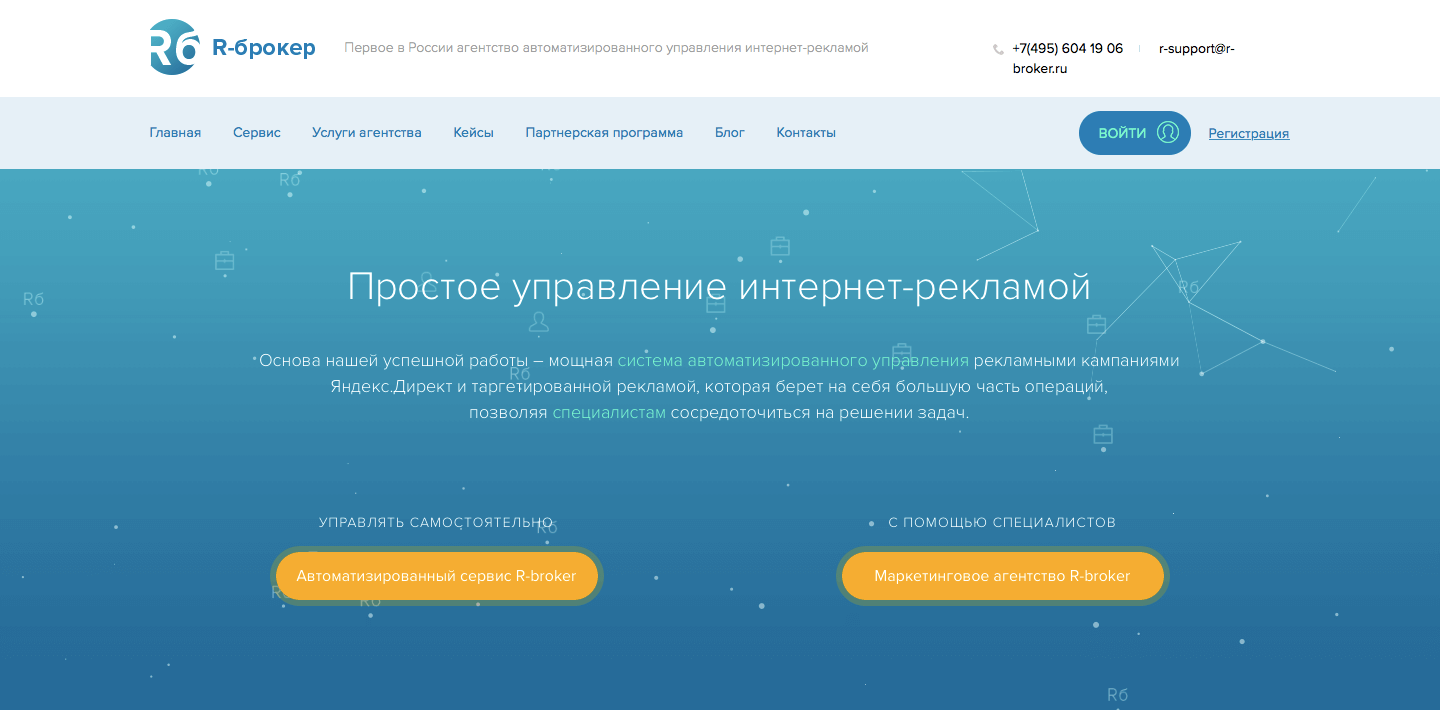
Task: Click the R-брокер brand name text
Action: [264, 47]
